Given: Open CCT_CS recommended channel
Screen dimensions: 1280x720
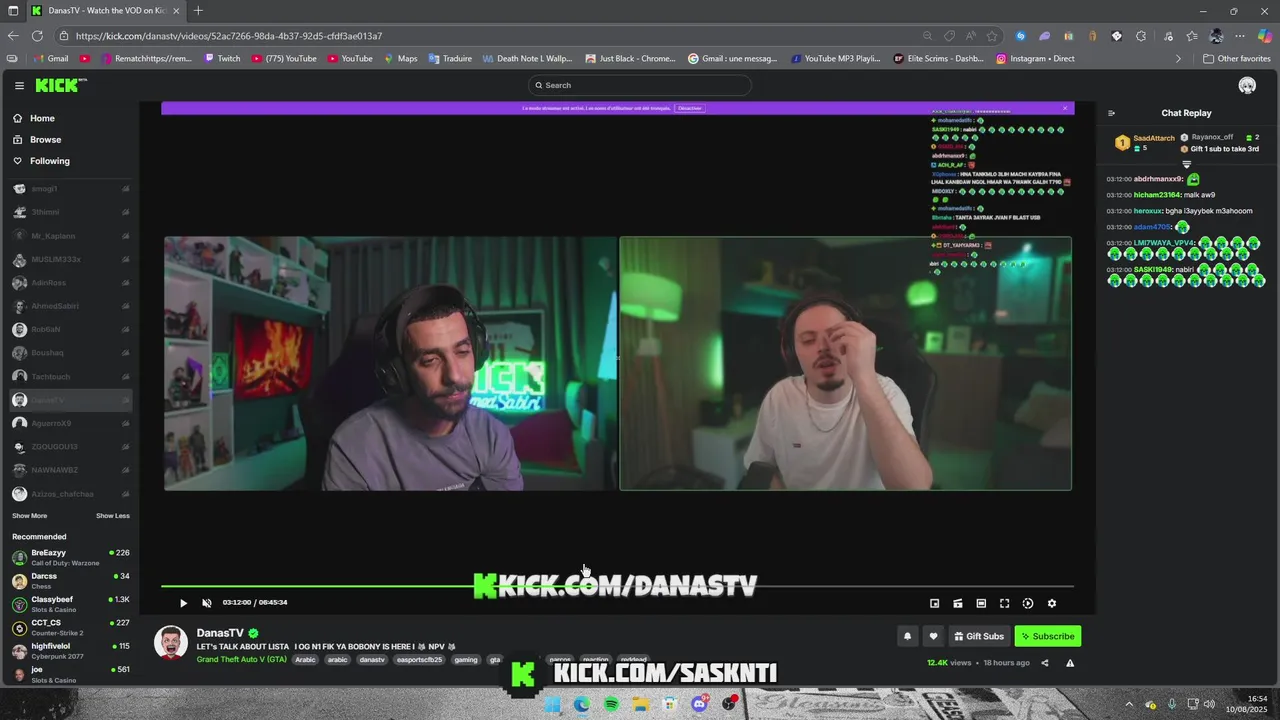Looking at the screenshot, I should [70, 627].
